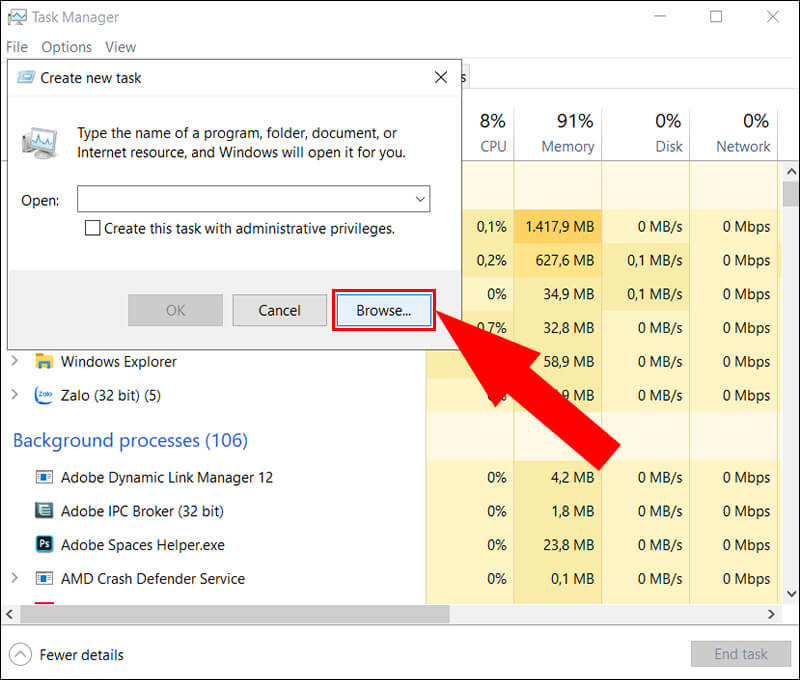Open the View menu
This screenshot has height=680, width=800.
pyautogui.click(x=120, y=47)
